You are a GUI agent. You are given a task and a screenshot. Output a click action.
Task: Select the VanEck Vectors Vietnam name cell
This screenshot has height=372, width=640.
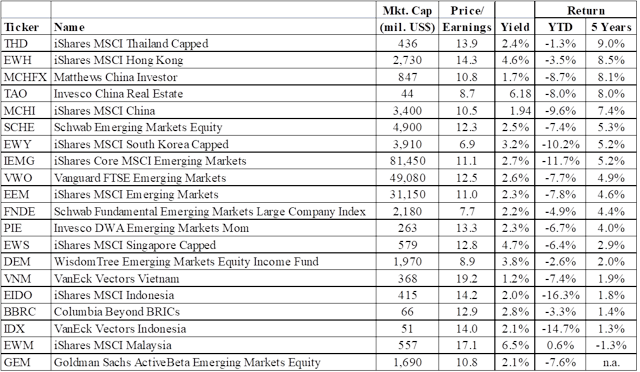(116, 278)
